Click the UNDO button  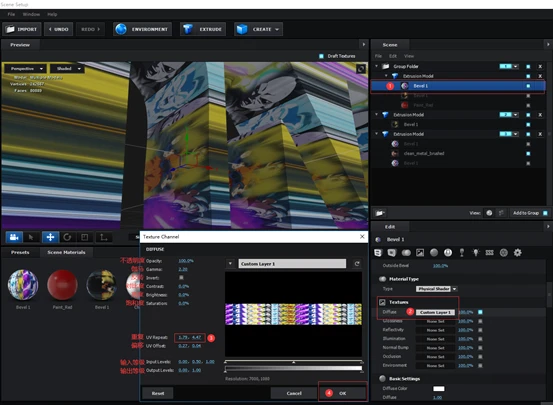click(59, 29)
